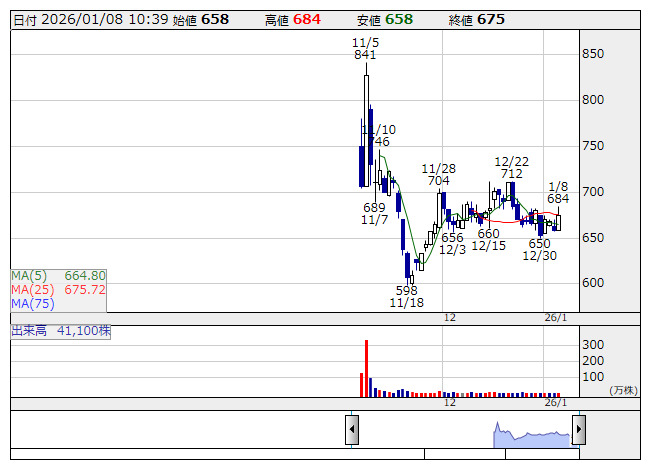Click the (万株) volume unit label

tap(623, 390)
